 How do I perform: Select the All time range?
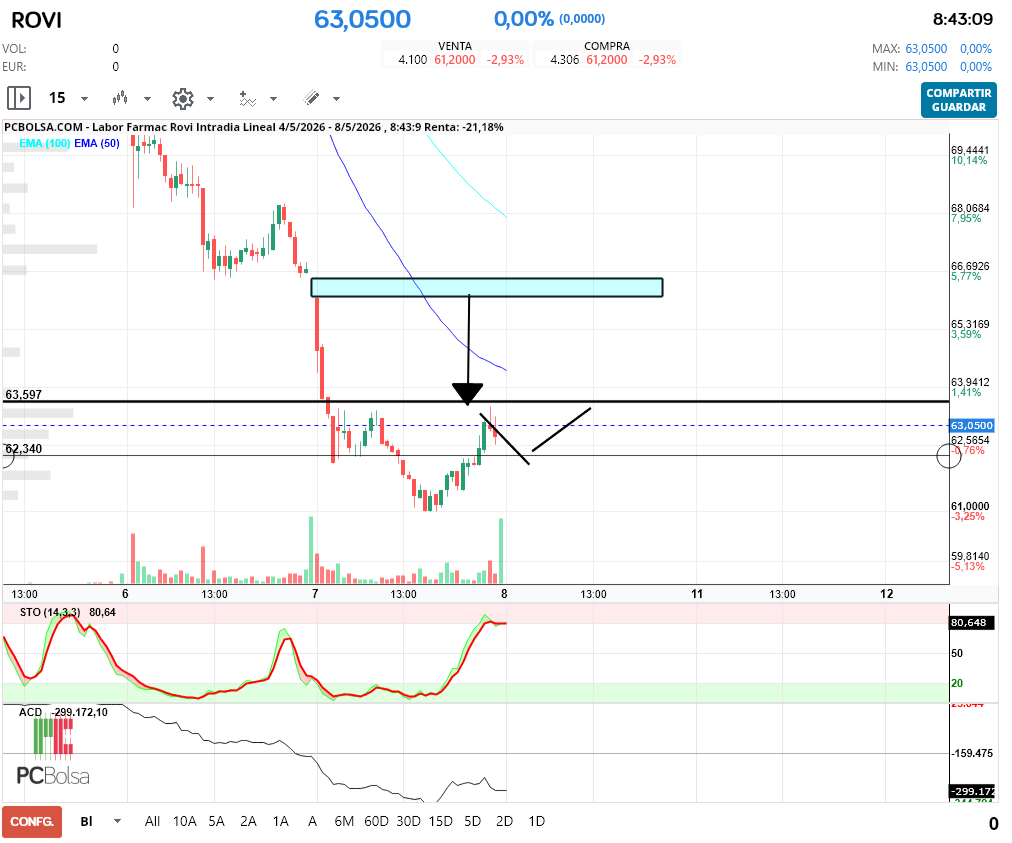[152, 821]
